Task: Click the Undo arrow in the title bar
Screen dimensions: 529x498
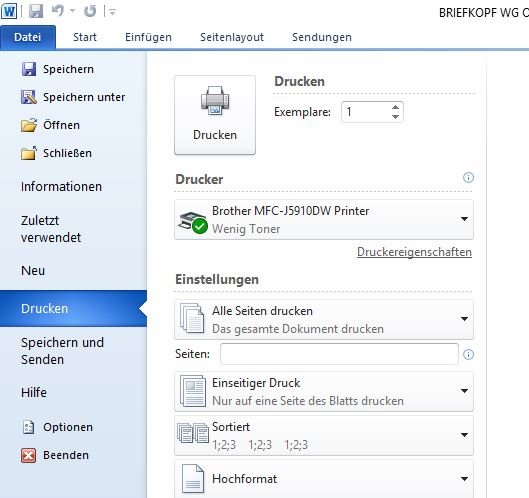Action: pos(58,11)
